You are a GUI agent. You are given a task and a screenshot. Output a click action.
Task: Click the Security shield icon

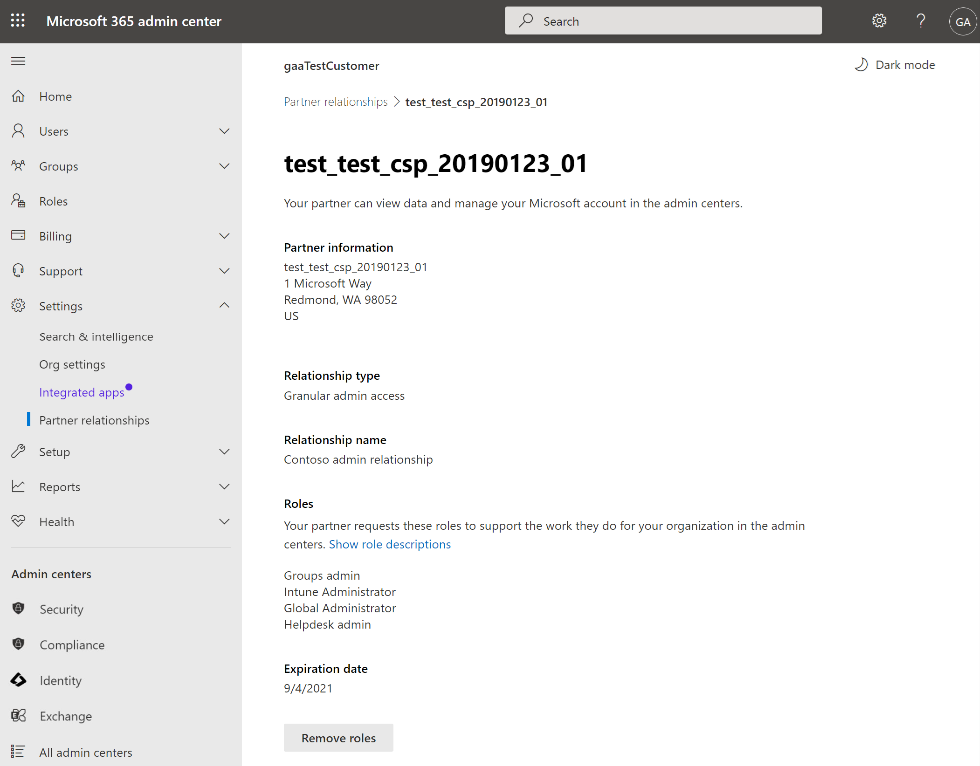pos(18,608)
